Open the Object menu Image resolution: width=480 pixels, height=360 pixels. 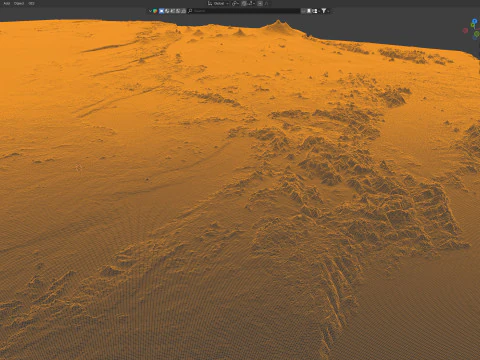(x=19, y=3)
